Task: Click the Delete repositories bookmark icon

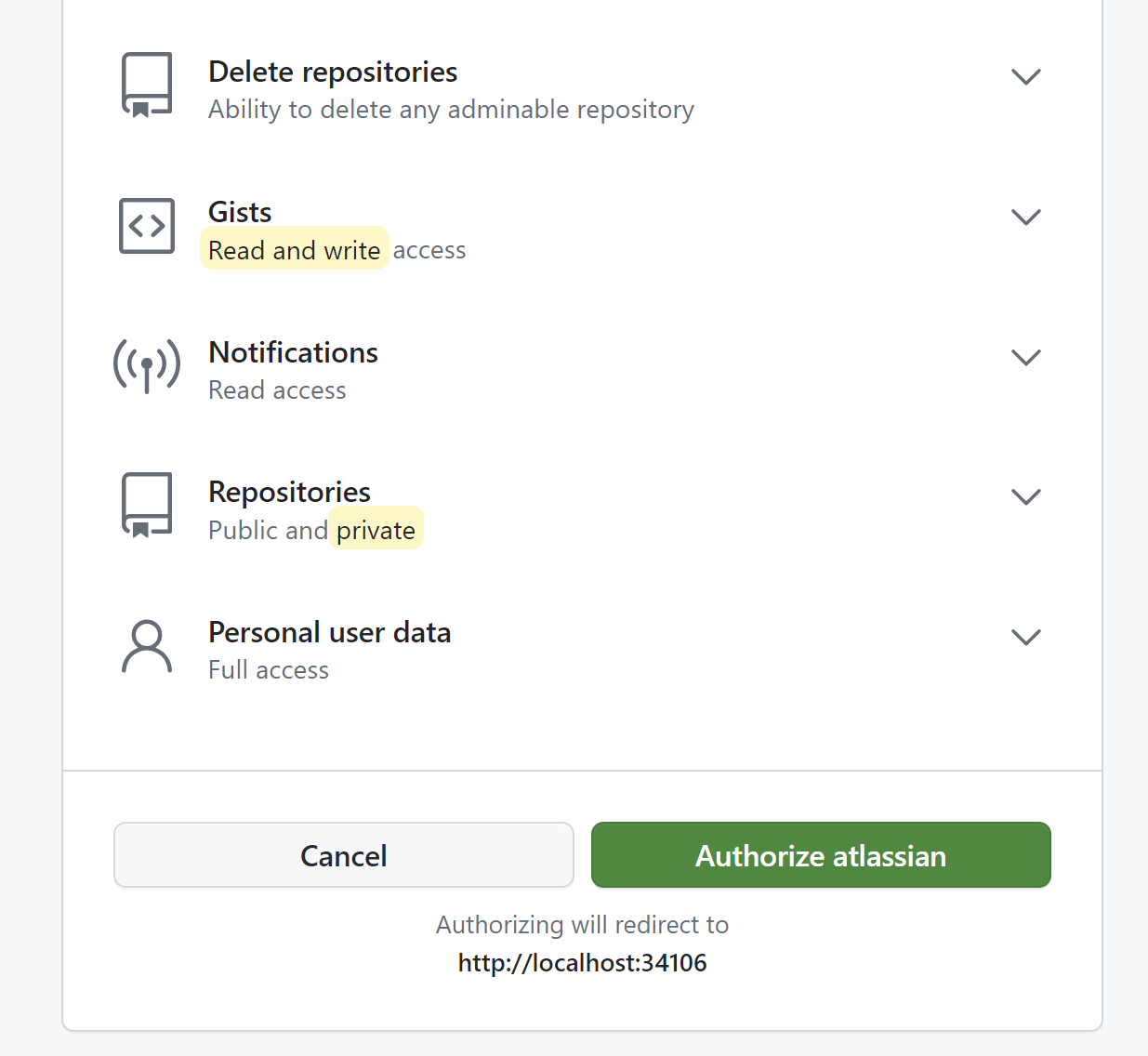Action: point(146,84)
